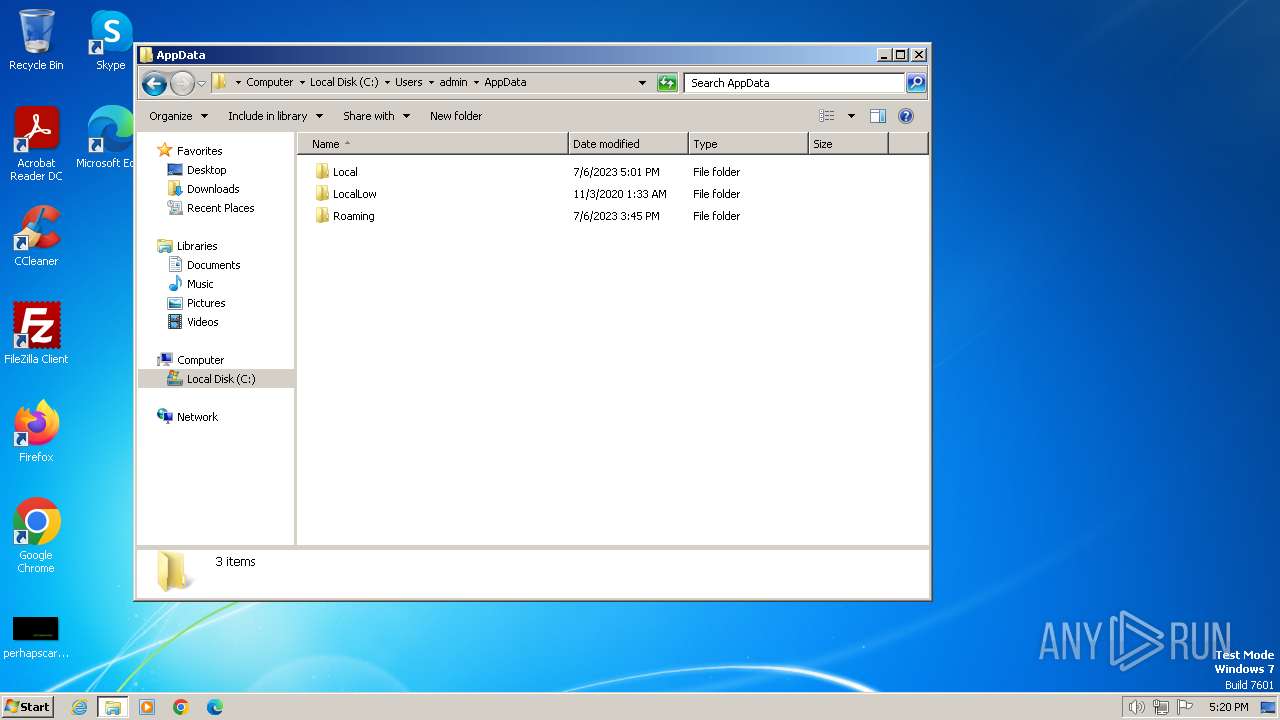Click FileZilla Client desktop icon
Viewport: 1280px width, 720px height.
point(36,334)
